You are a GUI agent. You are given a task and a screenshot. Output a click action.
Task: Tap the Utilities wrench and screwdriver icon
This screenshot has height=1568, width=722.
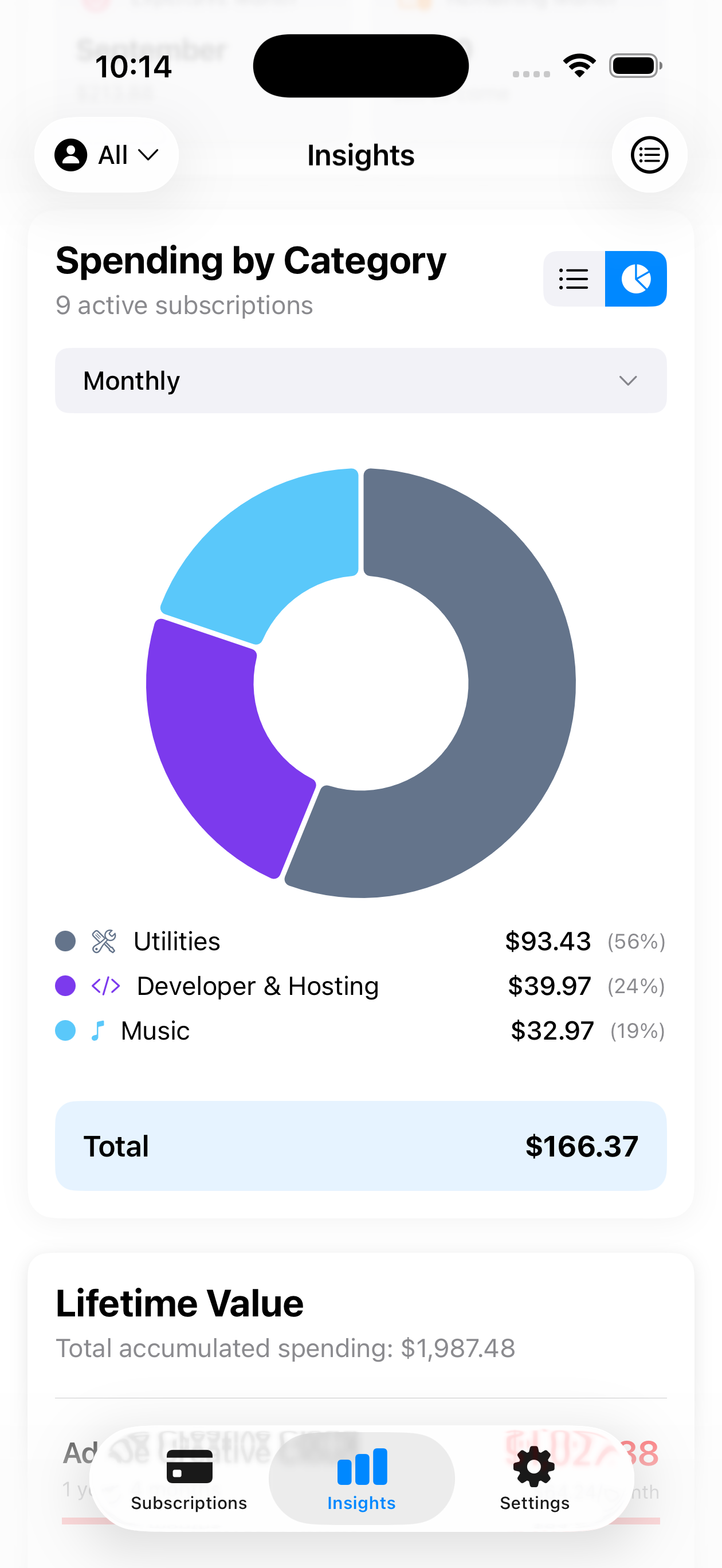click(104, 941)
